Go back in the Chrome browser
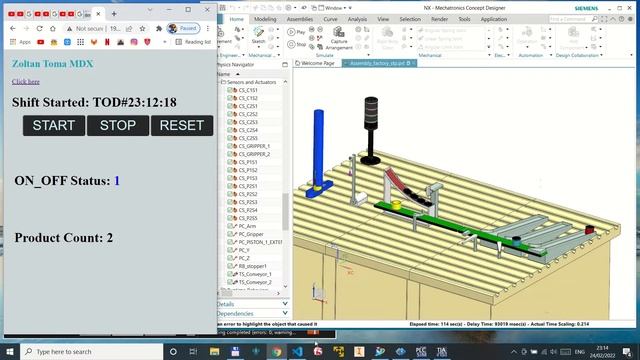Viewport: 640px width, 360px height. (x=13, y=29)
